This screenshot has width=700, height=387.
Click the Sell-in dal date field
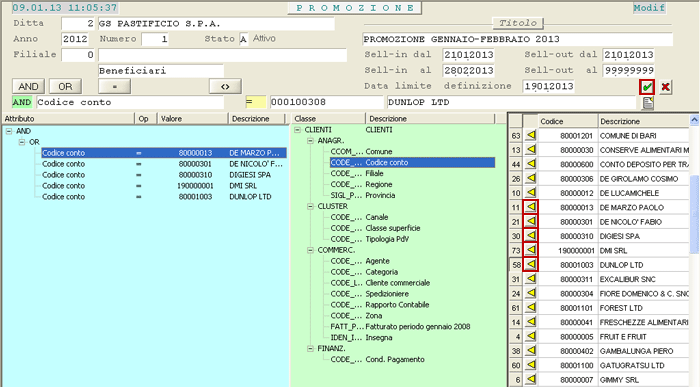(468, 55)
